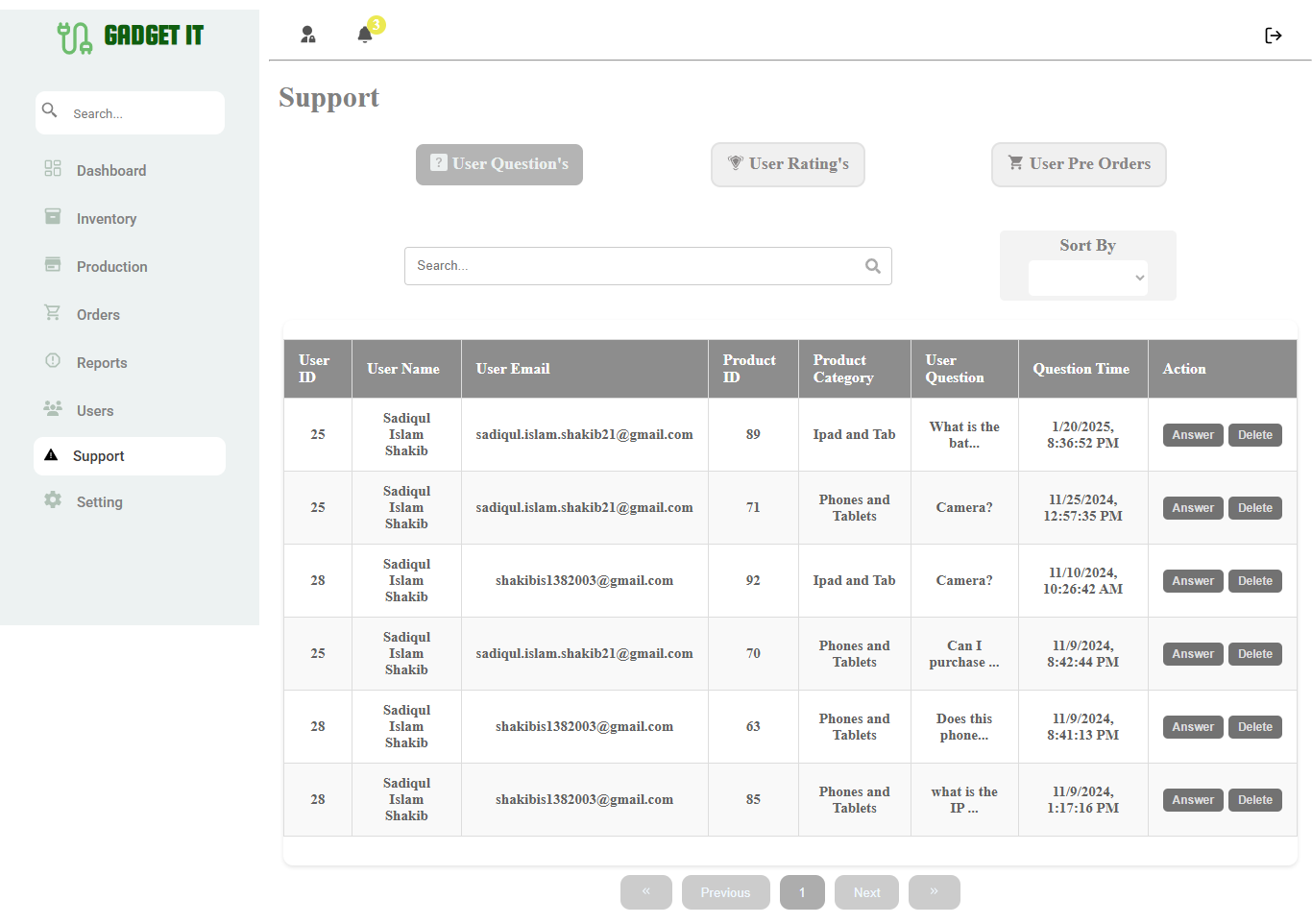Screen dimensions: 1312x924
Task: Click the Orders cart icon in the sidebar
Action: [x=52, y=314]
